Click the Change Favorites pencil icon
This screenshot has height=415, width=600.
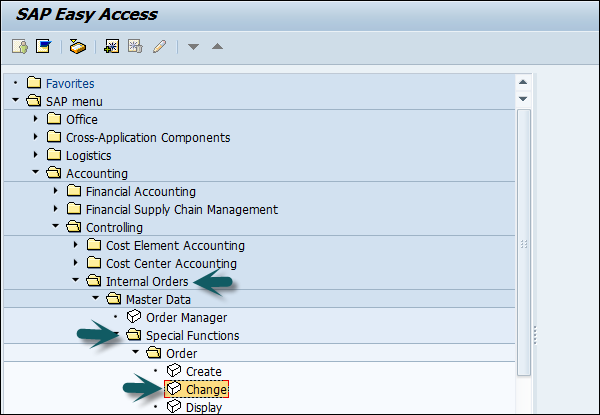(x=158, y=46)
